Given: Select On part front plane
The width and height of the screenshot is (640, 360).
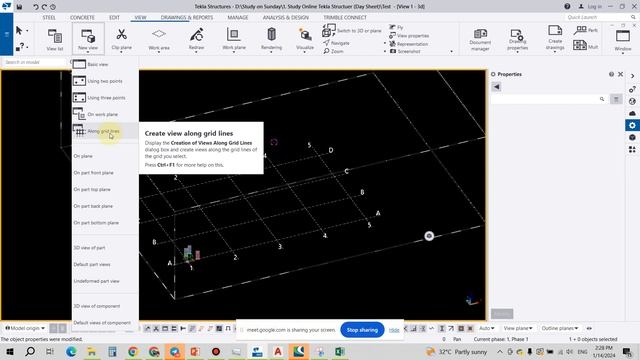Looking at the screenshot, I should pyautogui.click(x=105, y=173).
